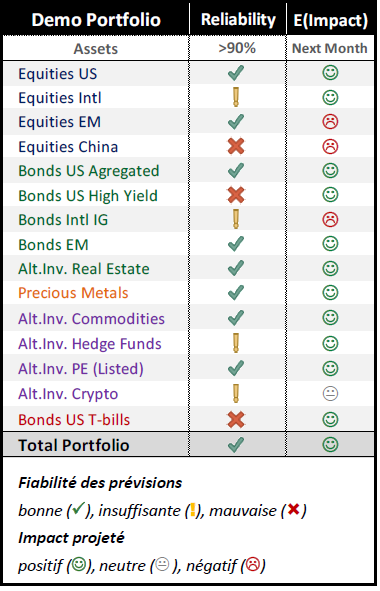The image size is (380, 591).
Task: Select the Alt.Inv. Commodities row label
Action: 92,319
